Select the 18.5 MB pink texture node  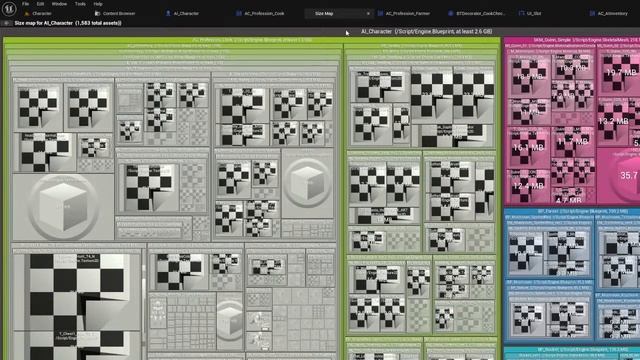point(528,77)
